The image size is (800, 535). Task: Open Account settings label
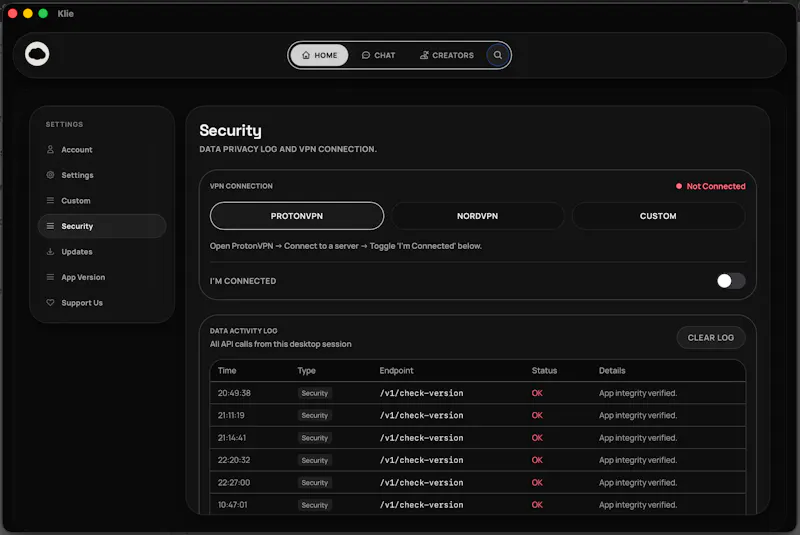click(x=77, y=149)
